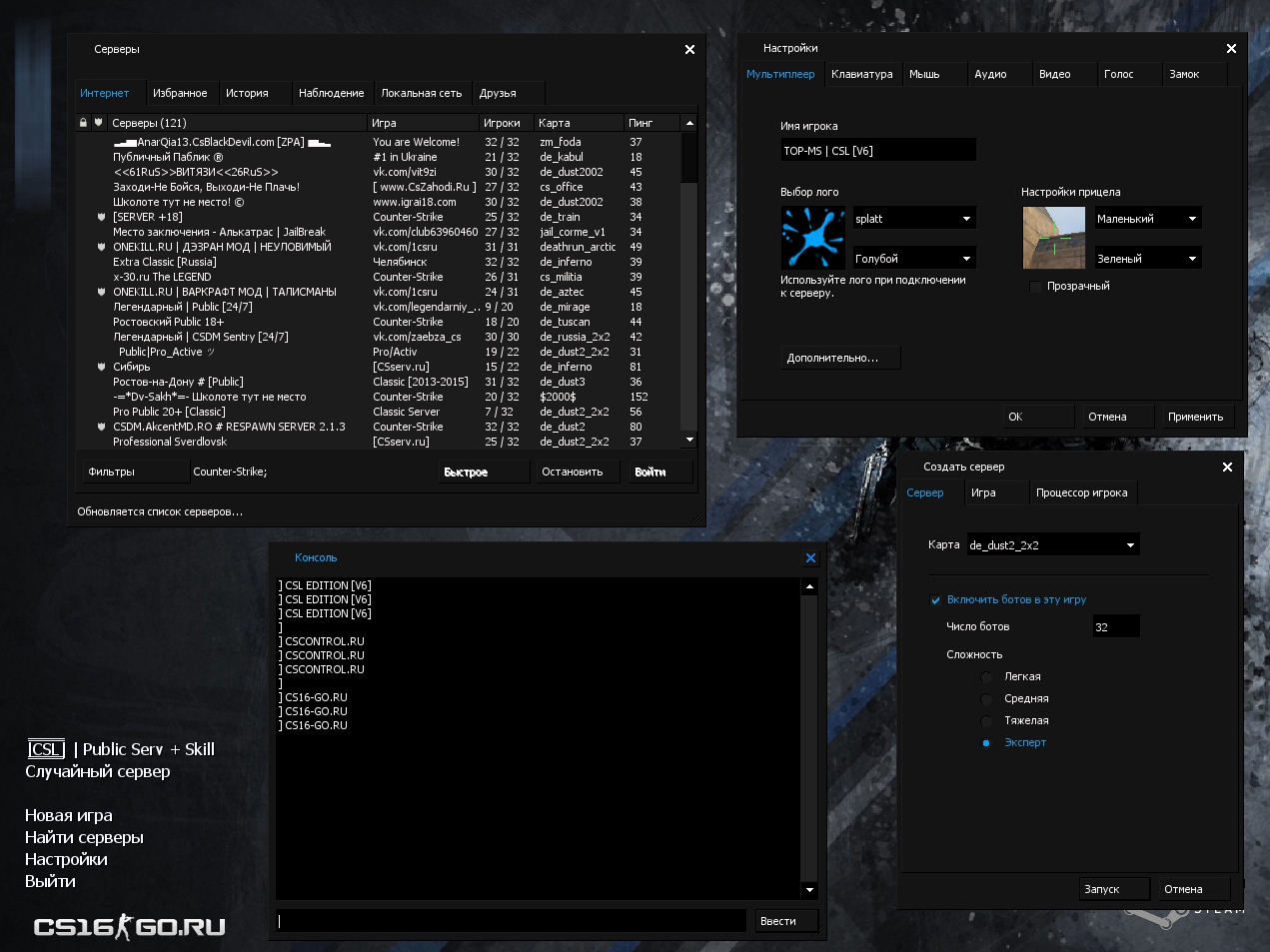Open the Голубой logo color dropdown
This screenshot has width=1270, height=952.
click(x=913, y=259)
